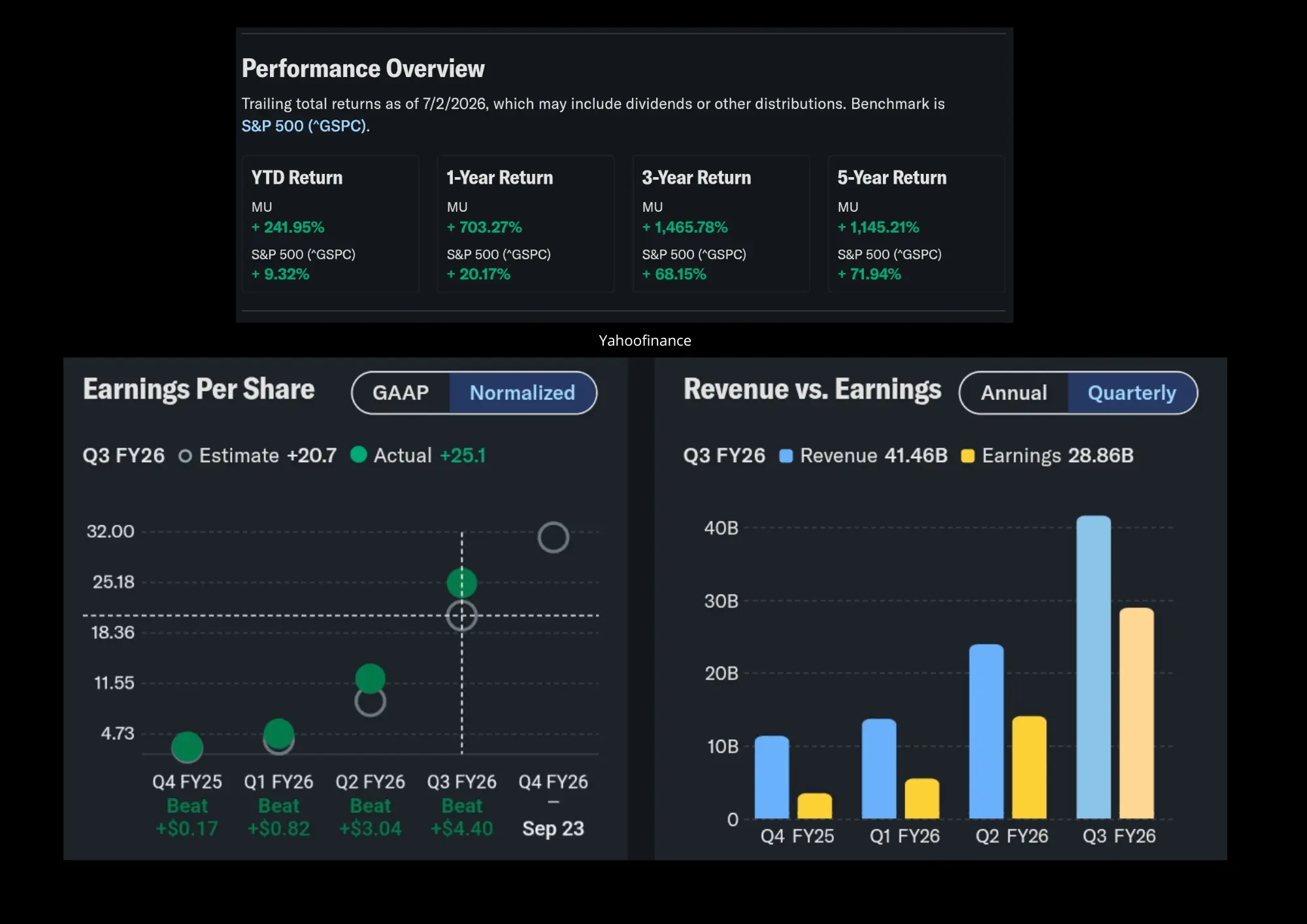Click the 4.73 axis label

point(118,734)
